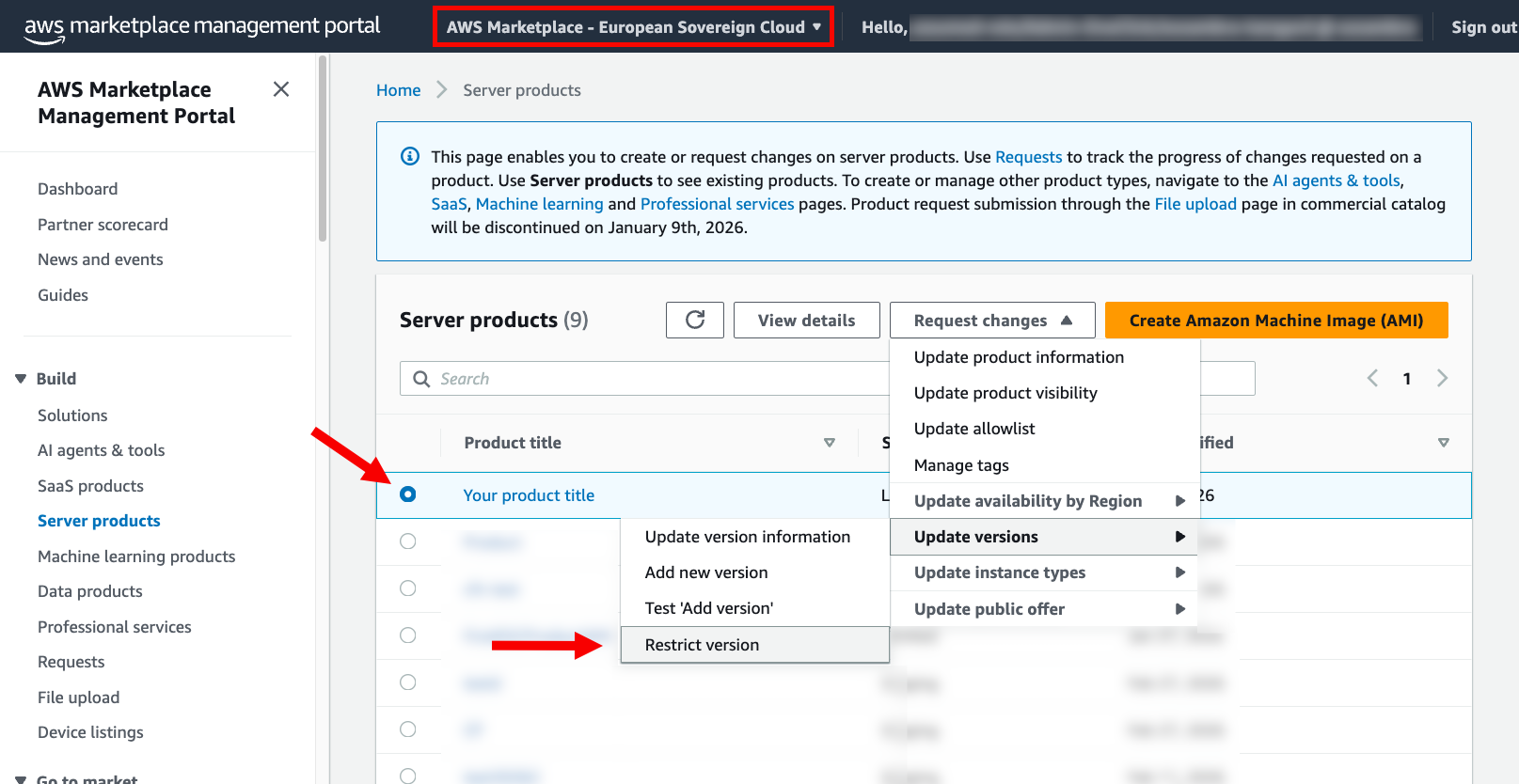The width and height of the screenshot is (1519, 784).
Task: Open the AWS Marketplace European Sovereign Cloud dropdown
Action: [x=633, y=27]
